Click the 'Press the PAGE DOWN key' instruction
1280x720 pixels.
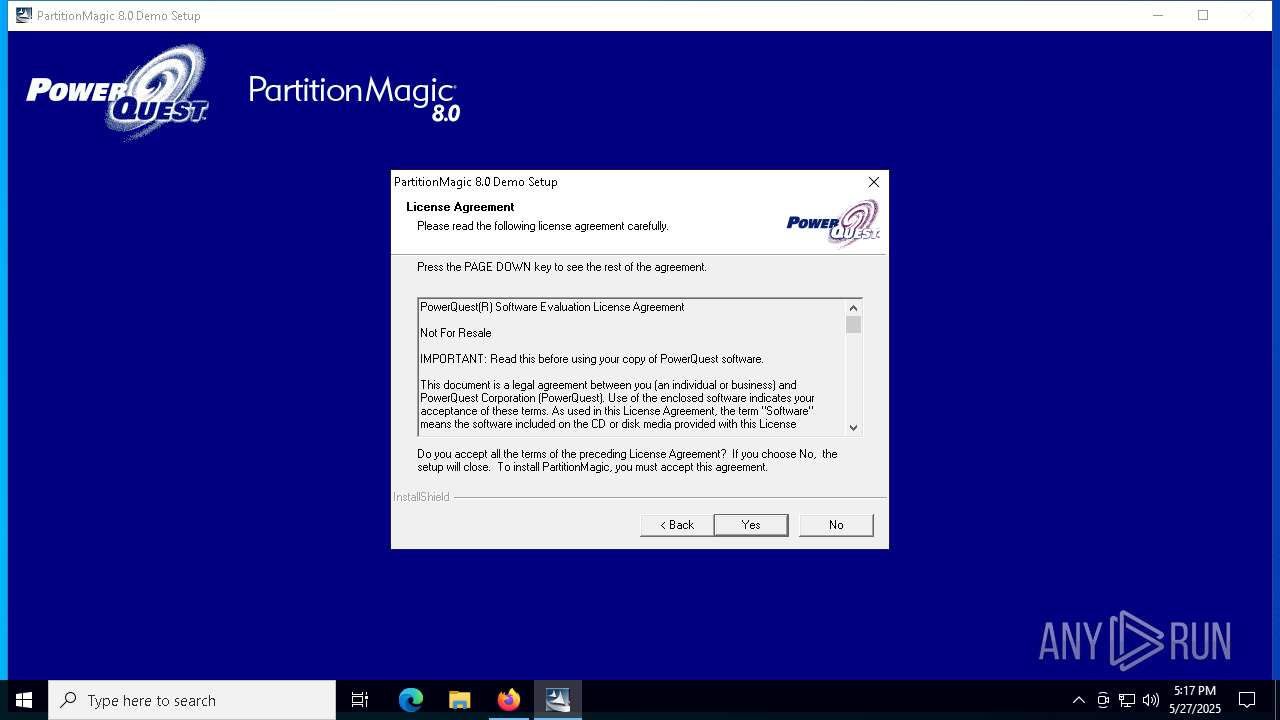[562, 267]
